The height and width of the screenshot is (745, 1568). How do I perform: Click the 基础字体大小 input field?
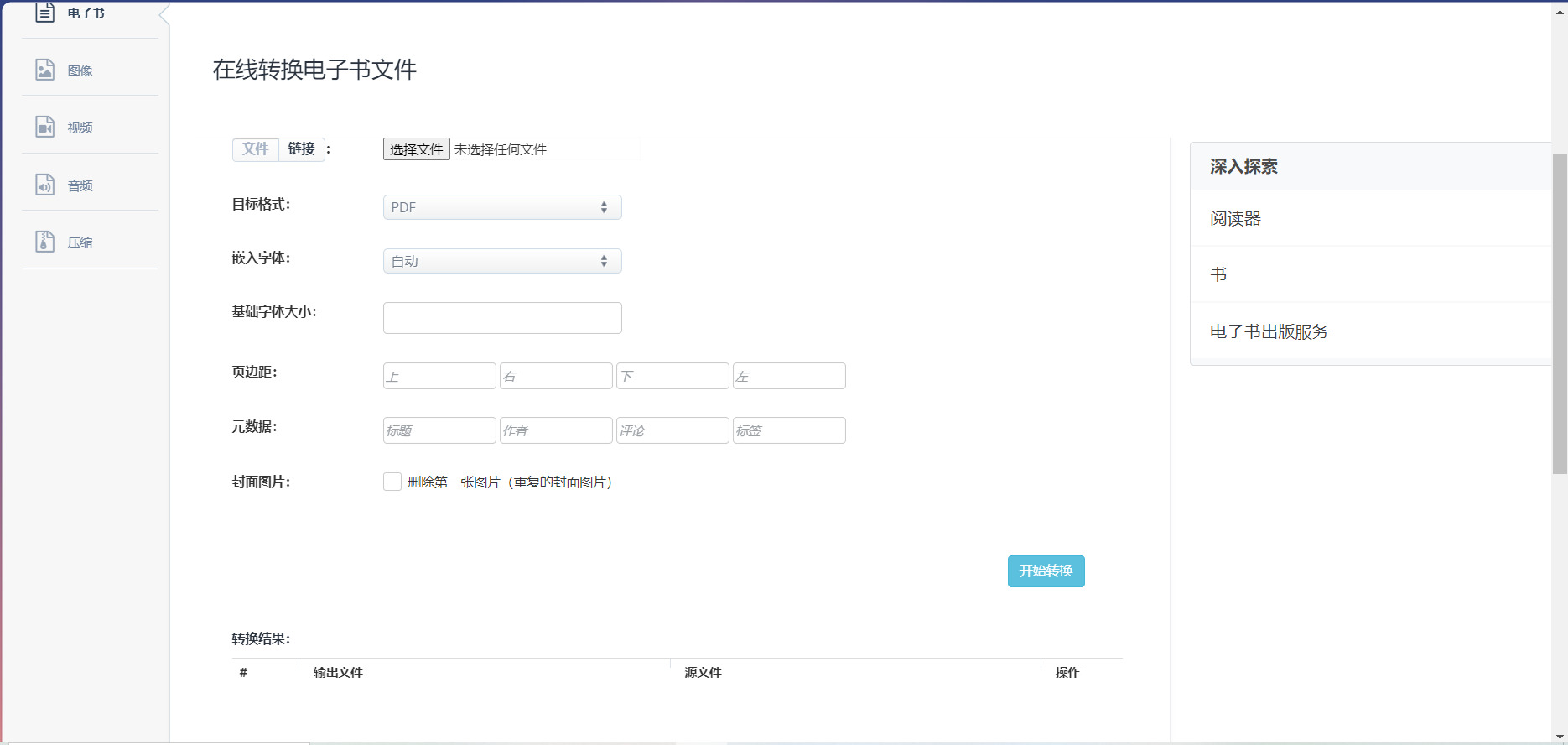tap(502, 318)
